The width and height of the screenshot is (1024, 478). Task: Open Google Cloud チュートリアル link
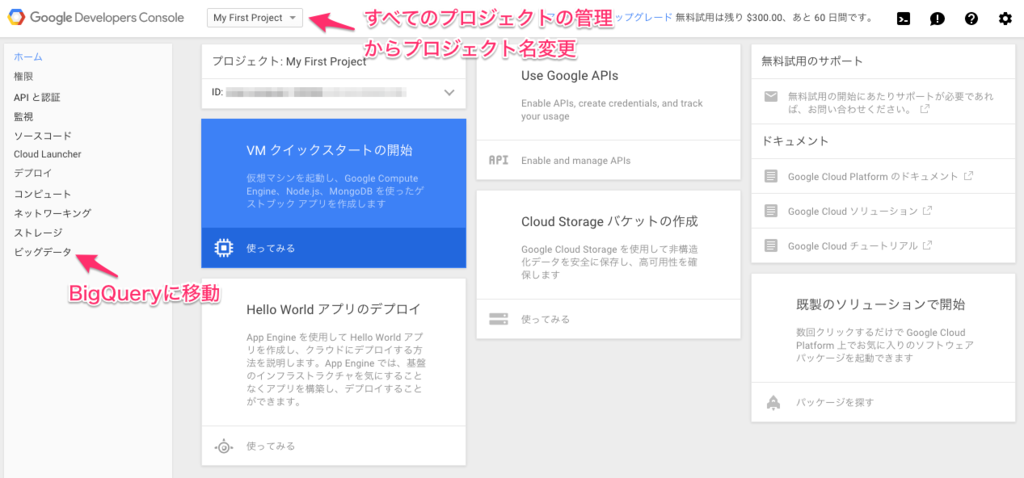pyautogui.click(x=852, y=246)
